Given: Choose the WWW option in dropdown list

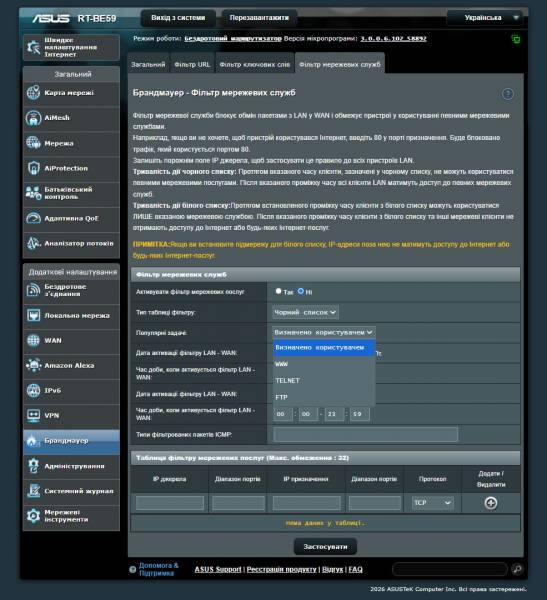Looking at the screenshot, I should (x=324, y=364).
